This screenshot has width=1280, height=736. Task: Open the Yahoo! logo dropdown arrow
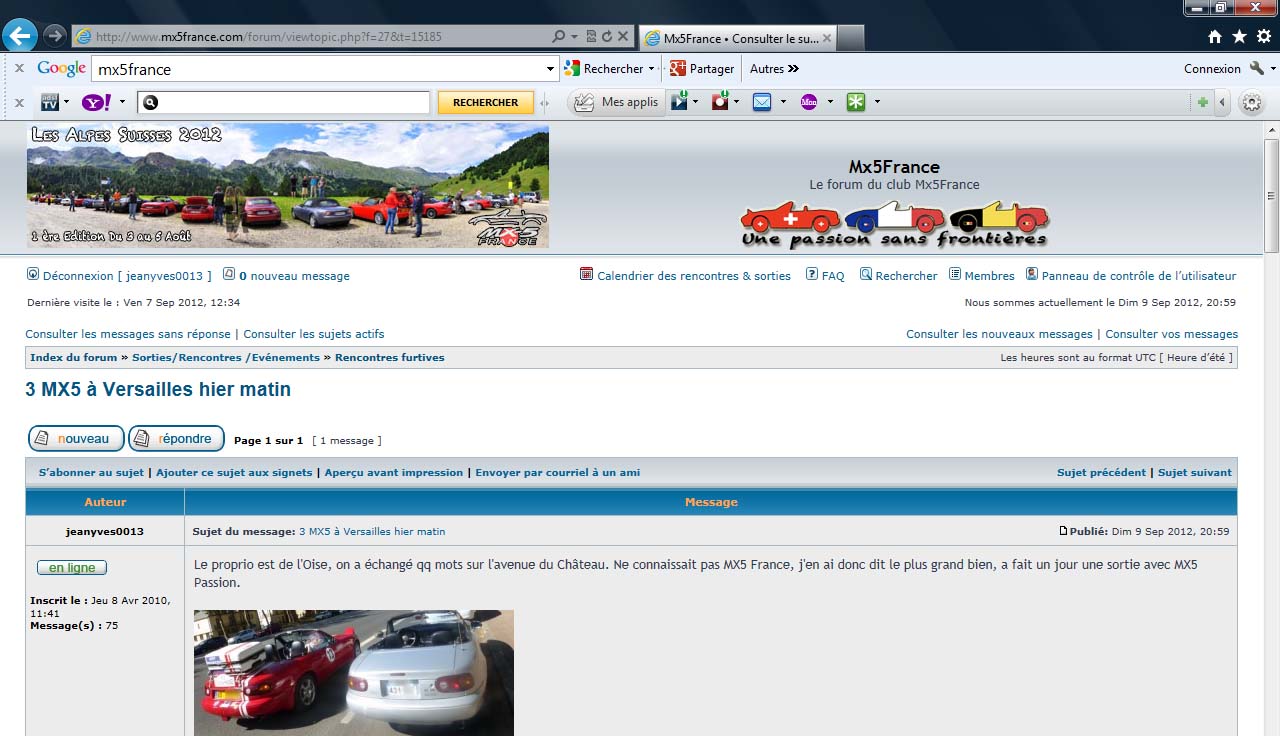pos(122,102)
